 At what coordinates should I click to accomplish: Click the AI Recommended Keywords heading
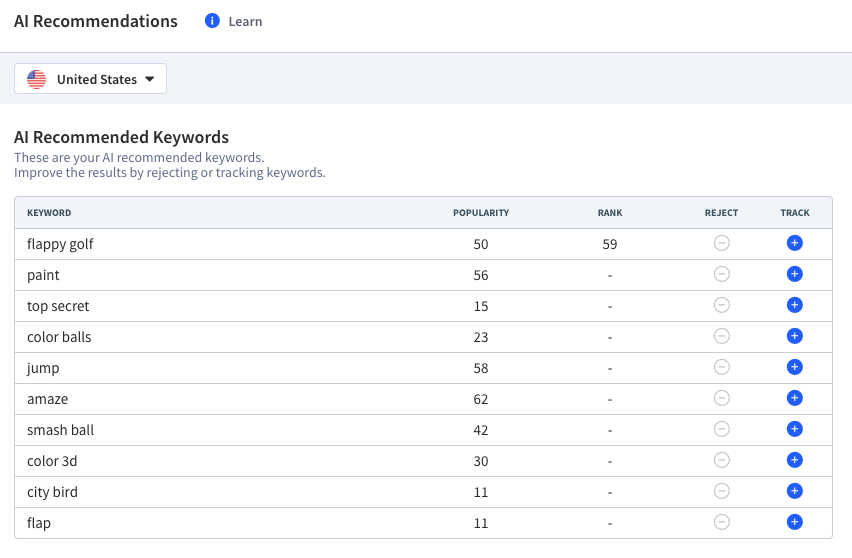tap(121, 137)
